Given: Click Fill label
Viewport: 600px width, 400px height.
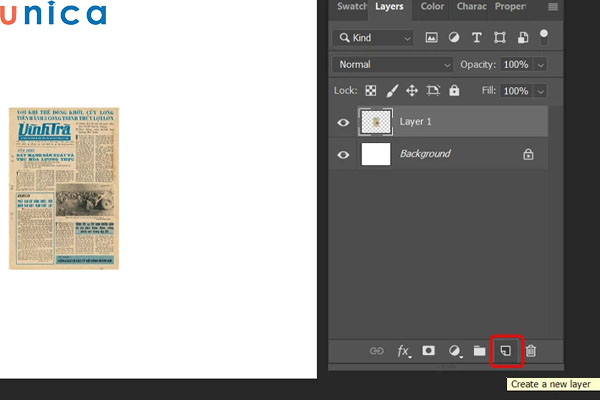Looking at the screenshot, I should (488, 91).
